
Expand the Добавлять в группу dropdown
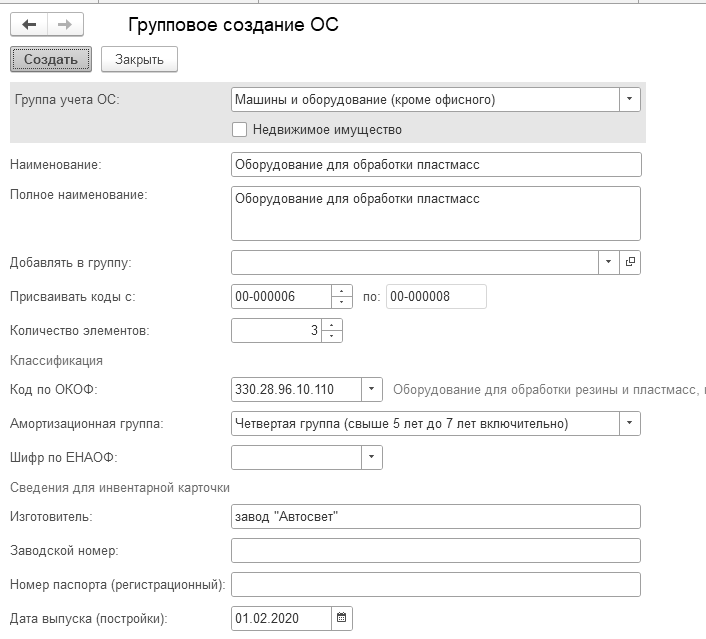click(x=609, y=262)
